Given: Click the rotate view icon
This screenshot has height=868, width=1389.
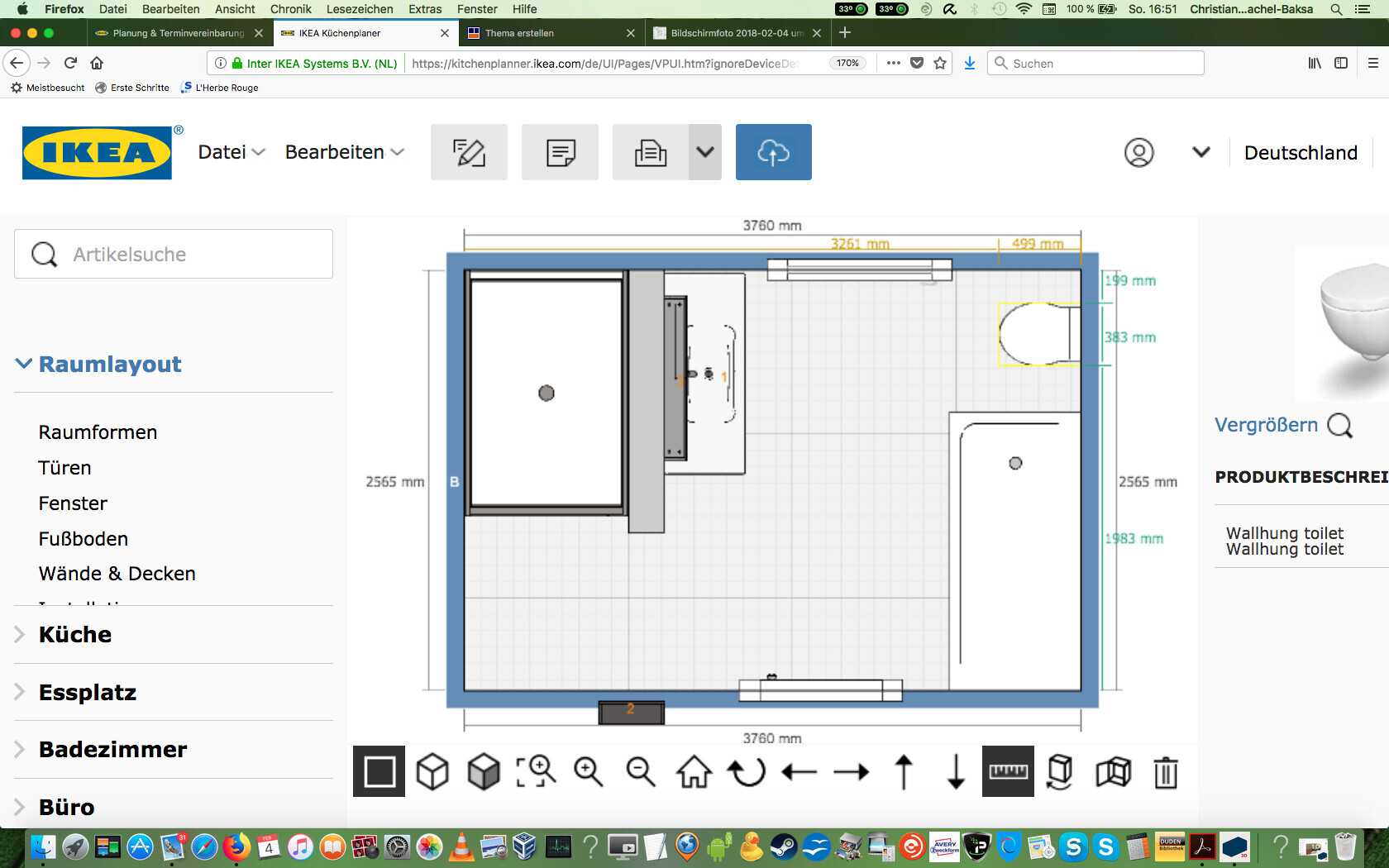Looking at the screenshot, I should (746, 772).
